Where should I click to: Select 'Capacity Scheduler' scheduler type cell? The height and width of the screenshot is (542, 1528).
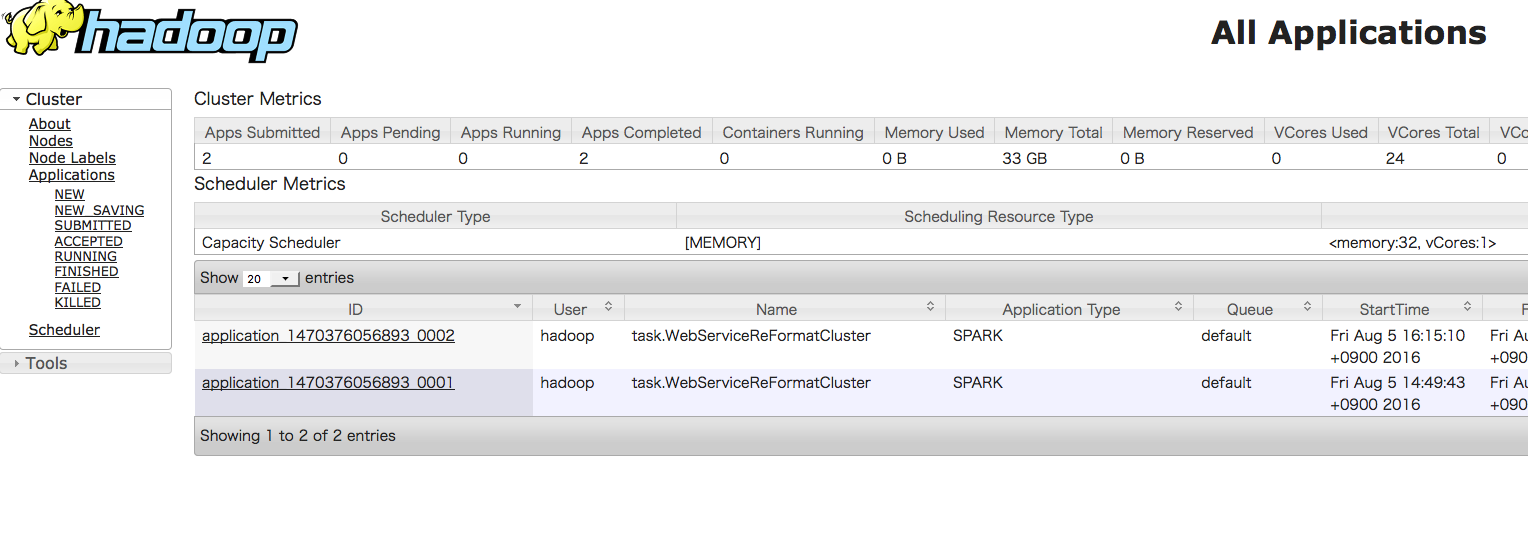point(435,243)
